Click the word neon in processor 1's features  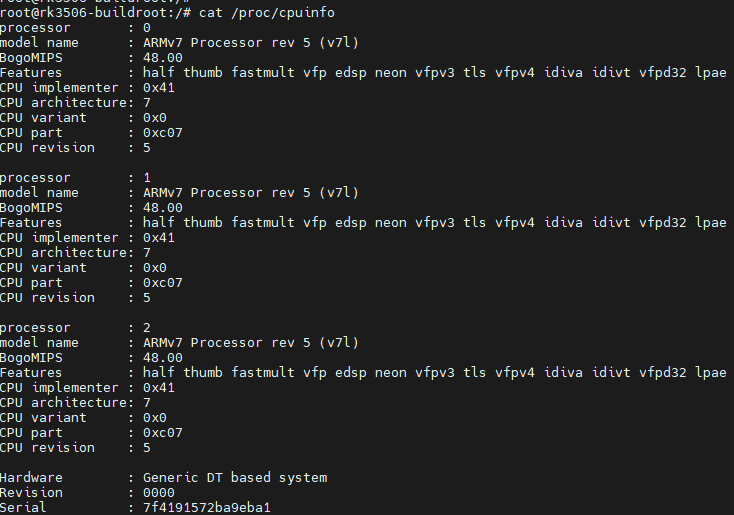point(391,222)
